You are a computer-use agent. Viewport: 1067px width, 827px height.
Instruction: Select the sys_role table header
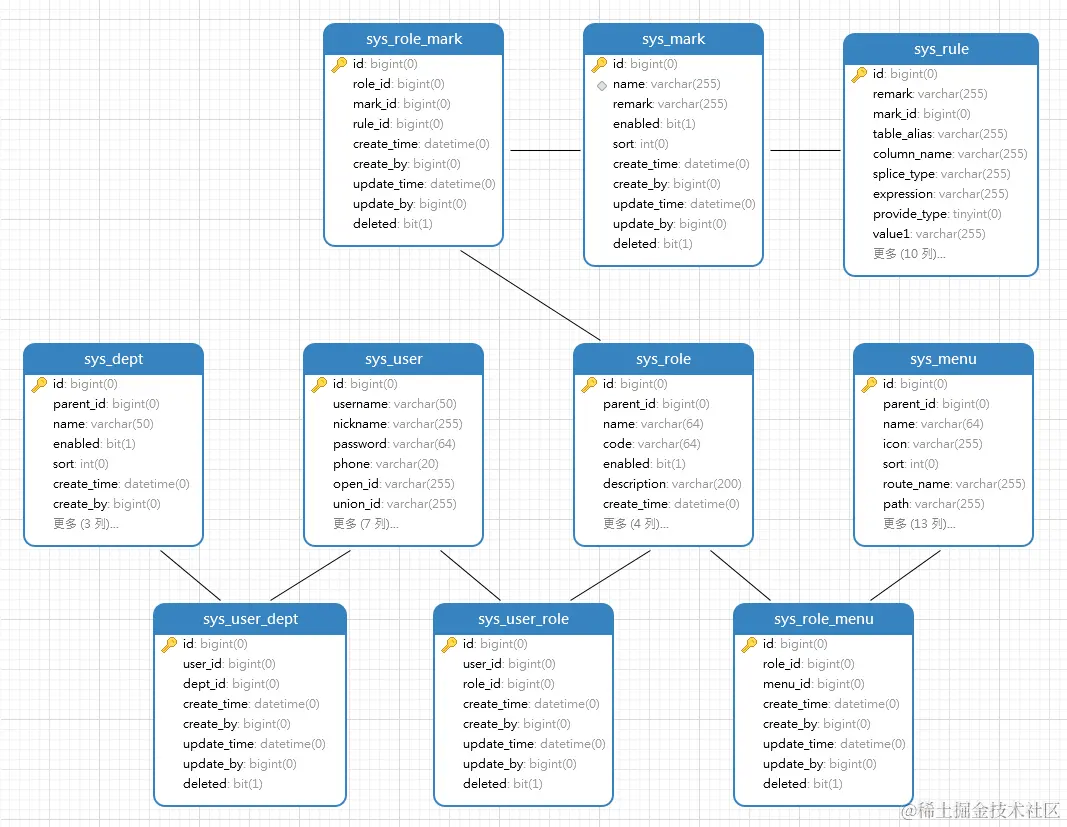[x=663, y=359]
